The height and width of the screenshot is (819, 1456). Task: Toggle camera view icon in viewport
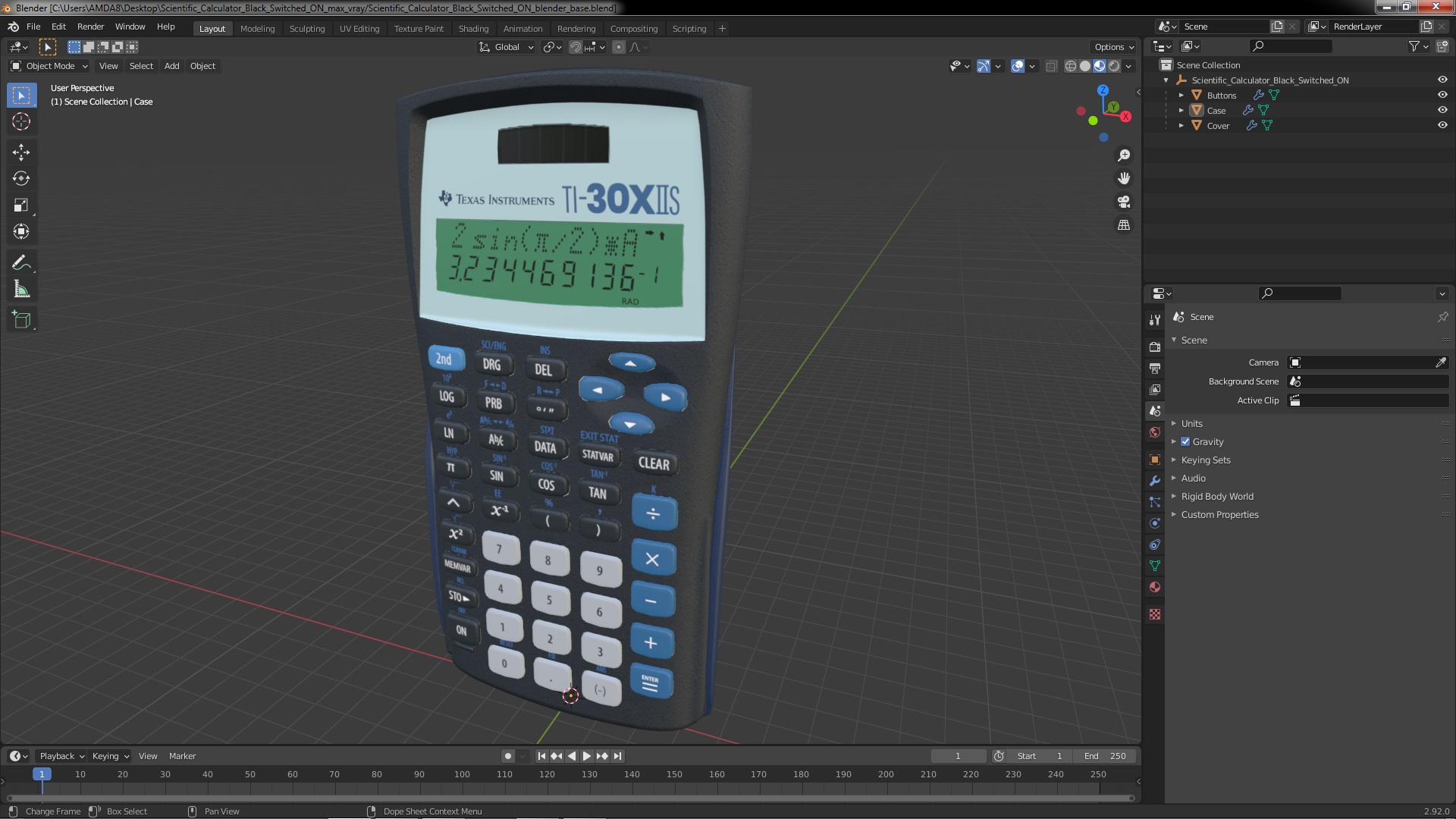pos(1124,202)
